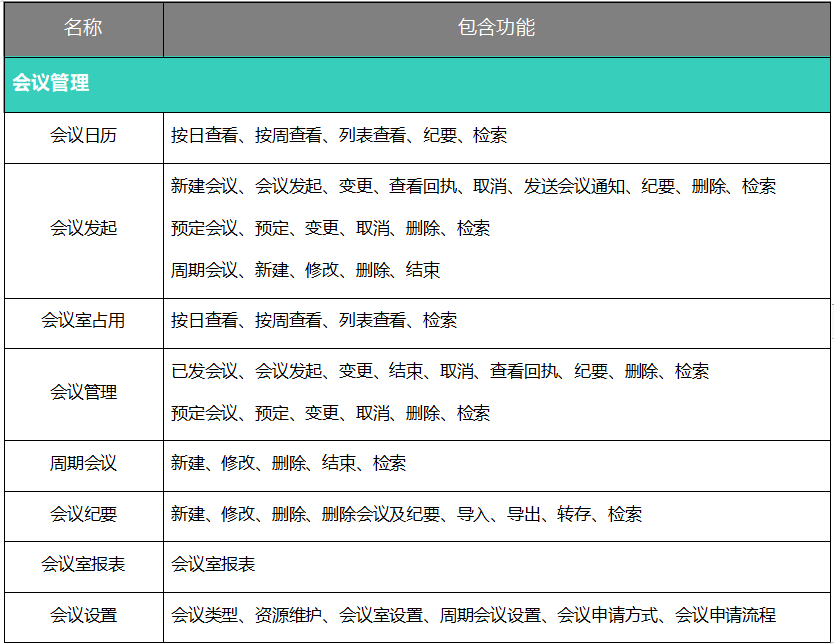Click the "名称" column header
The width and height of the screenshot is (834, 644).
coord(83,28)
